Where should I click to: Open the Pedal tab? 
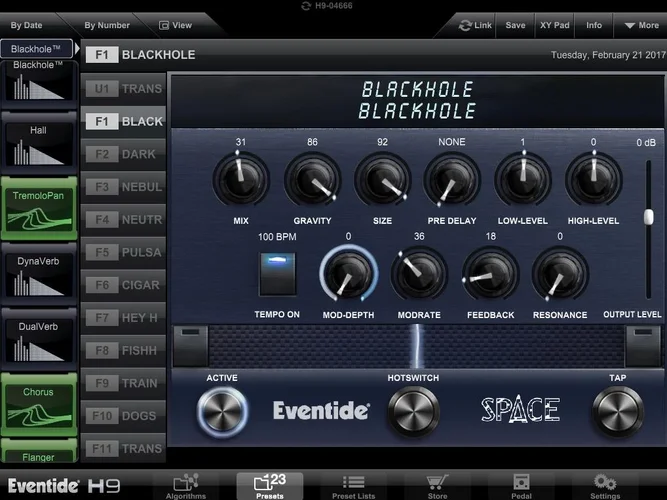(521, 486)
